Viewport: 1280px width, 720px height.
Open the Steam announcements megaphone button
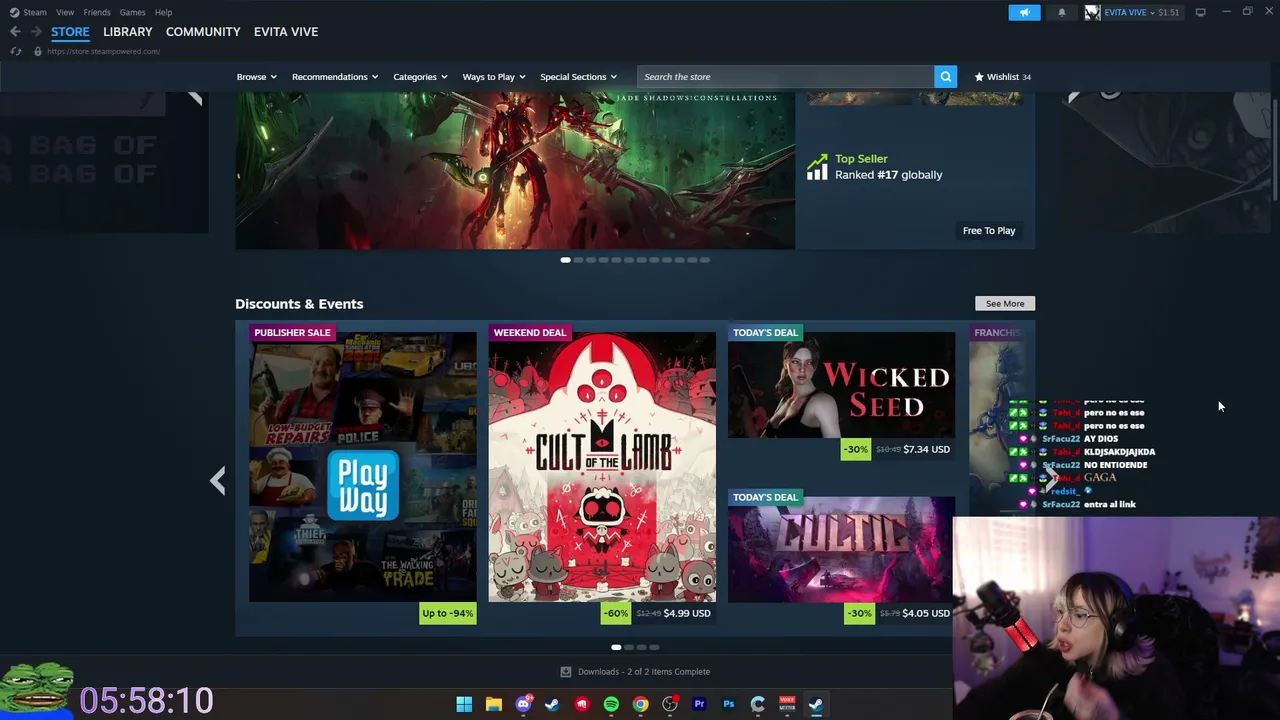pyautogui.click(x=1024, y=12)
